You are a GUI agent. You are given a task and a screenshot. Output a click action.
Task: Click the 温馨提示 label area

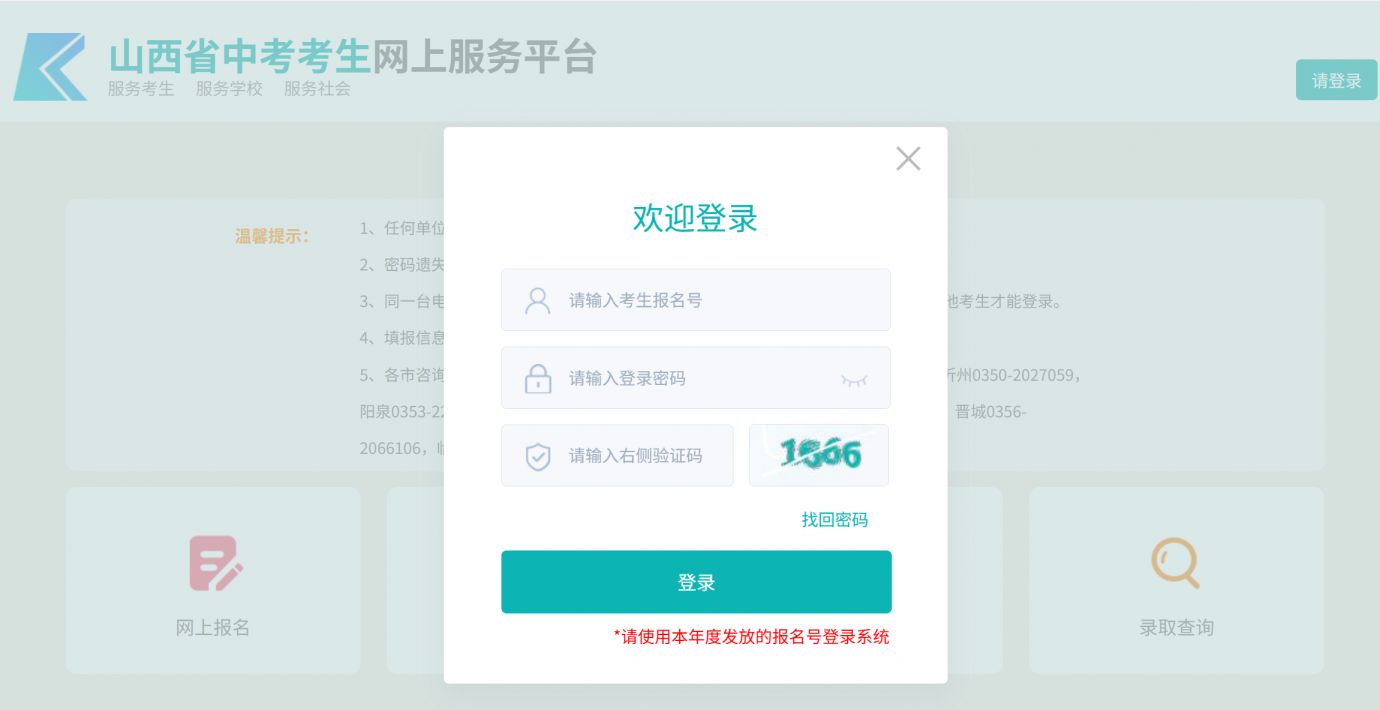click(x=271, y=236)
